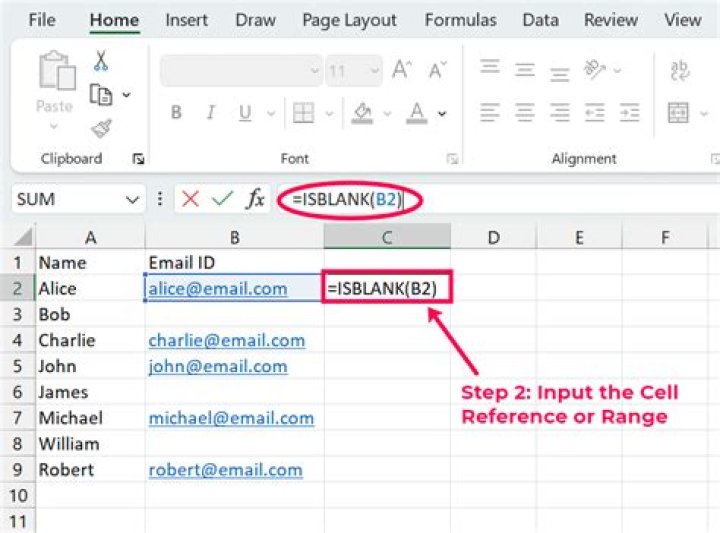Open the font name dropdown
This screenshot has width=720, height=533.
click(315, 70)
